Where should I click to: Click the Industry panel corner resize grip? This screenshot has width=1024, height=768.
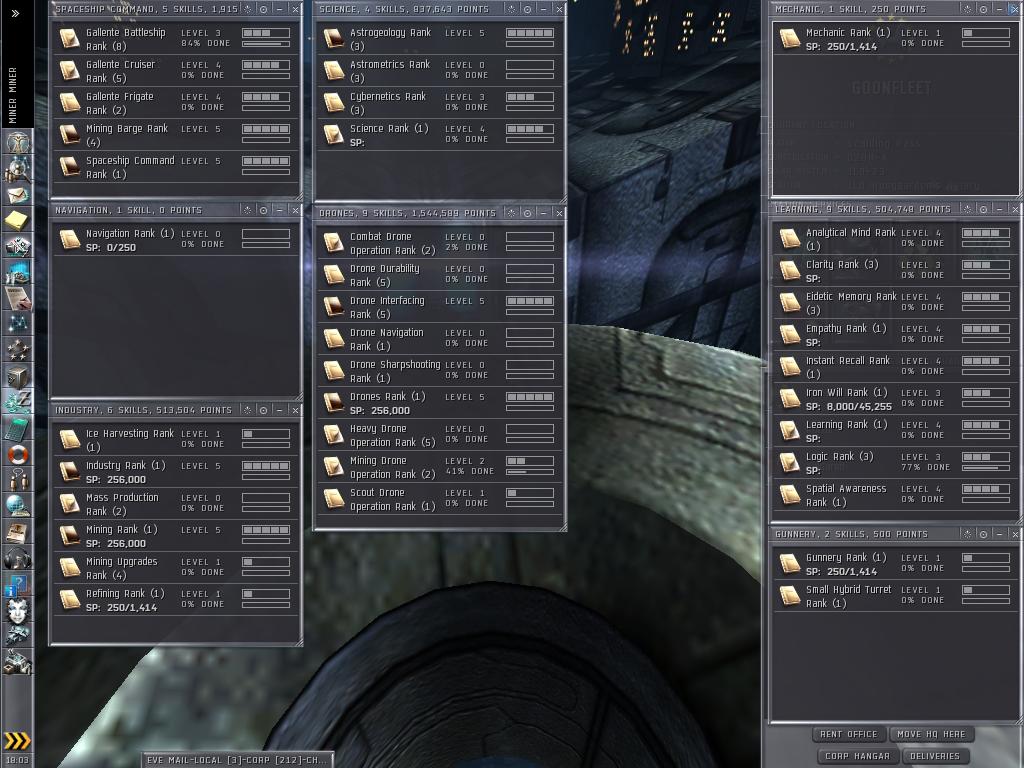(x=298, y=643)
